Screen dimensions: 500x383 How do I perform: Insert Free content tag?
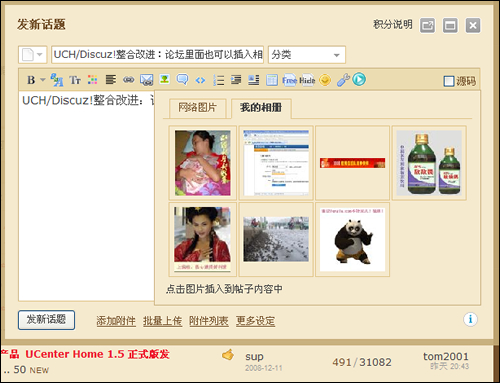(289, 80)
